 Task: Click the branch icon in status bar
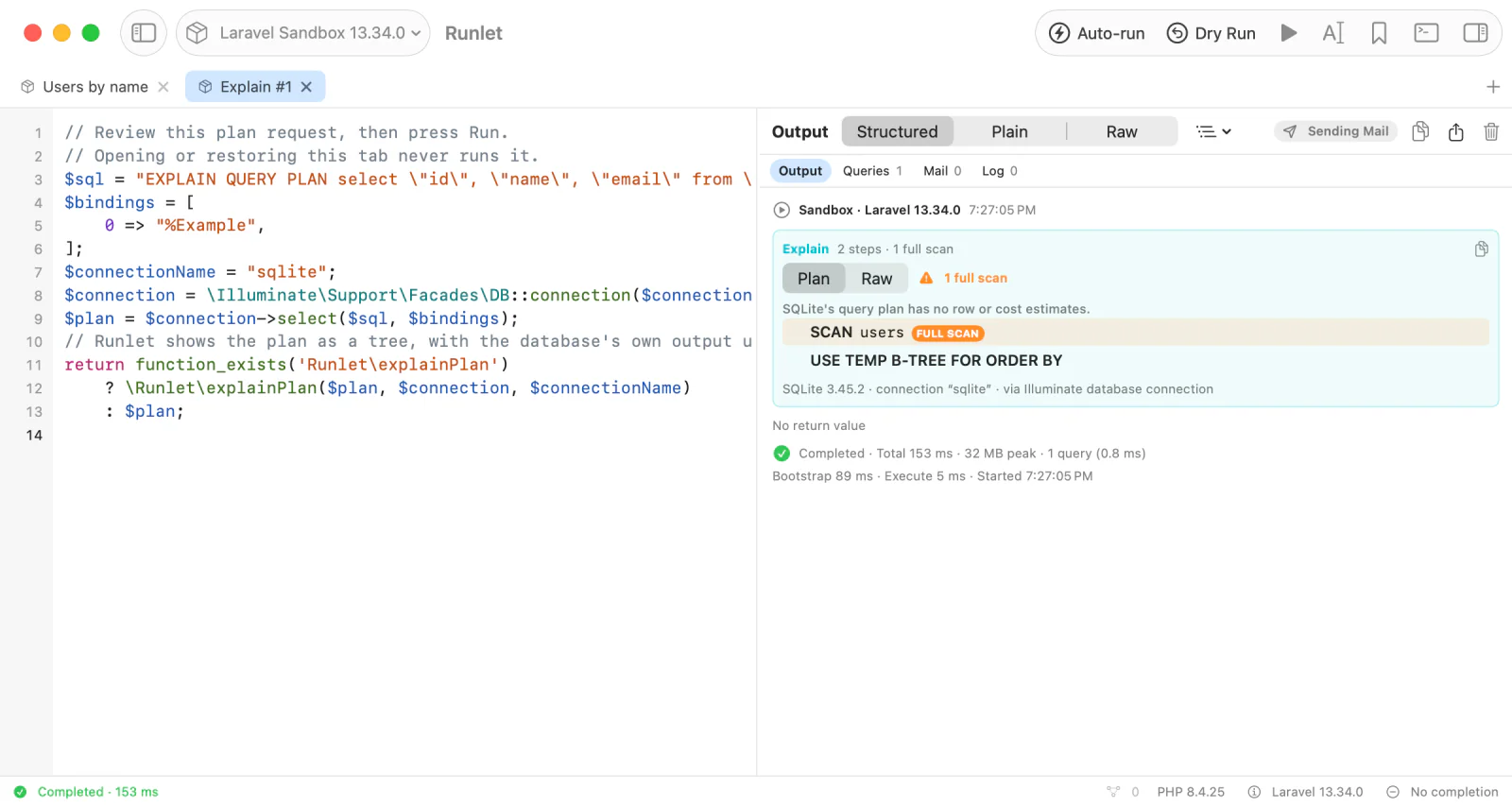pyautogui.click(x=1113, y=792)
